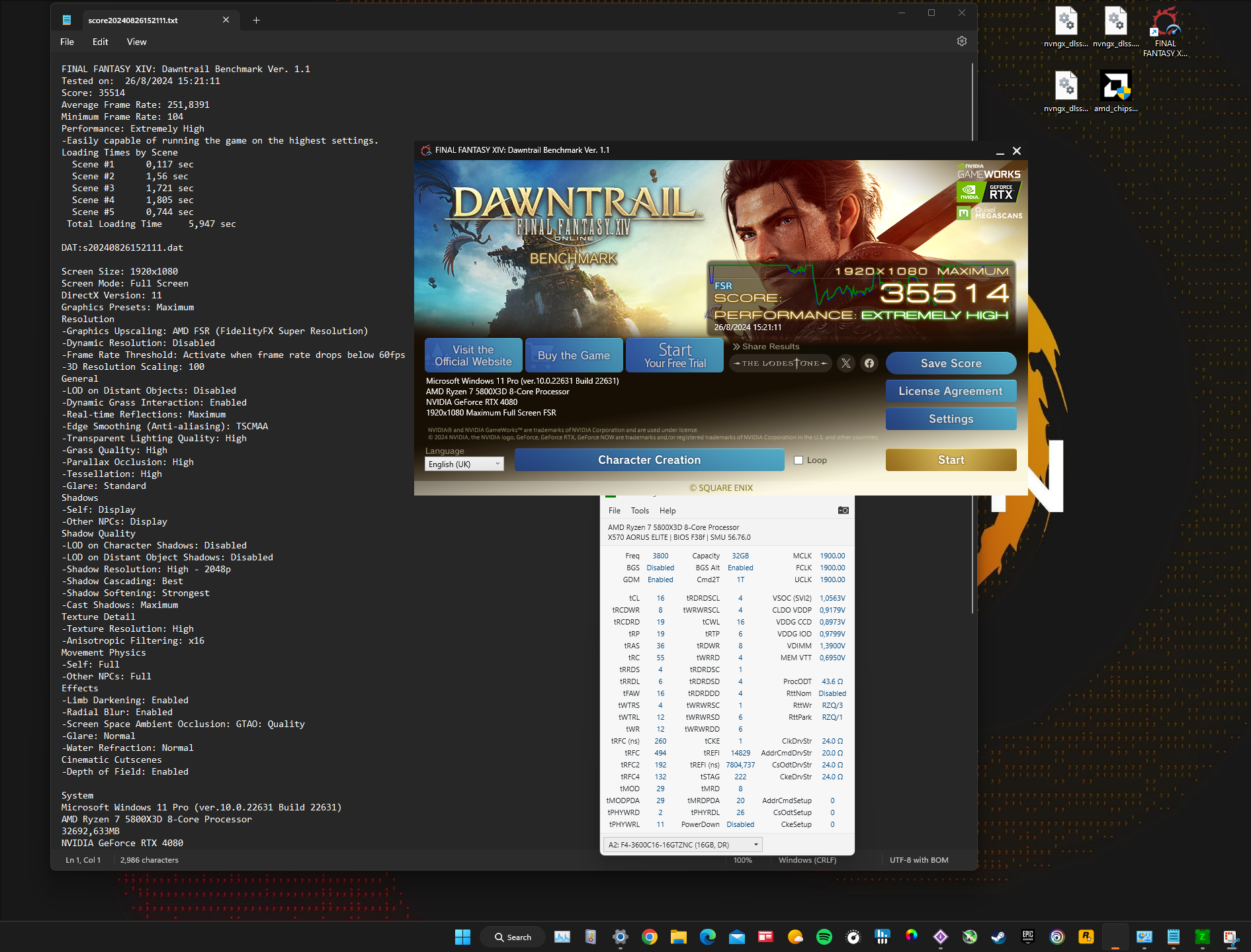This screenshot has height=952, width=1251.
Task: Click the VDIMM value 1,3900V
Action: (832, 646)
